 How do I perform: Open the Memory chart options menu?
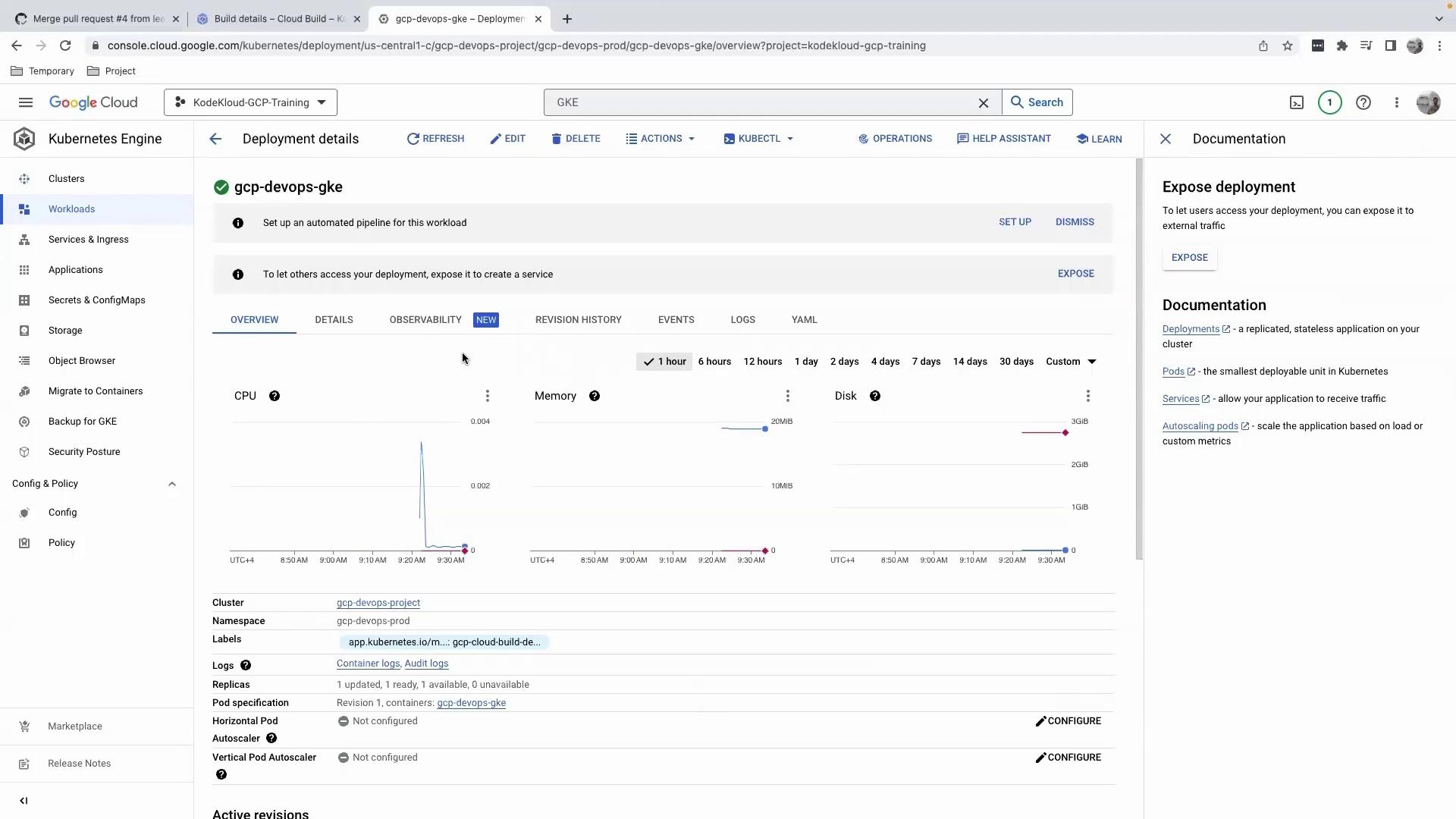(x=787, y=396)
